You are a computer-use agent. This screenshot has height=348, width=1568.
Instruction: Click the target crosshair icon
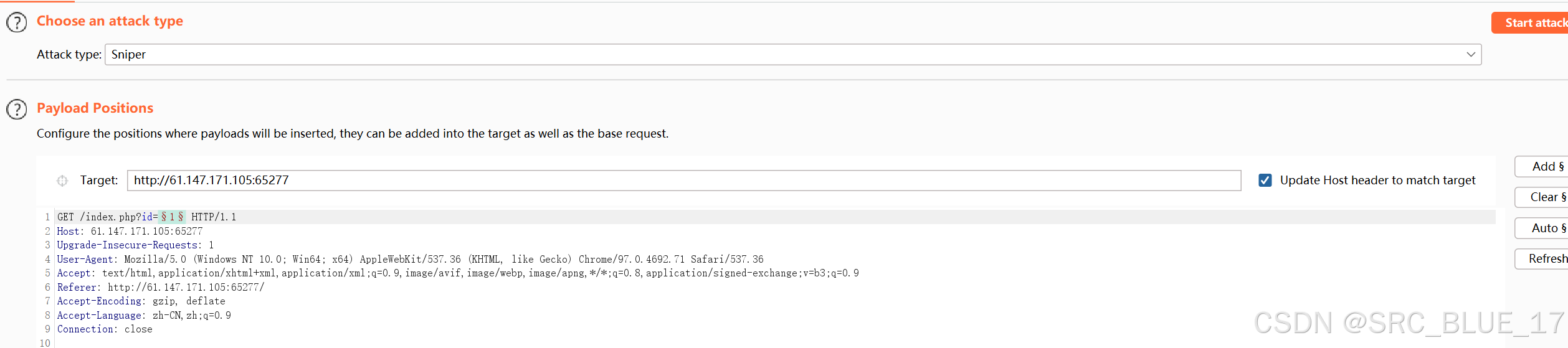click(62, 181)
